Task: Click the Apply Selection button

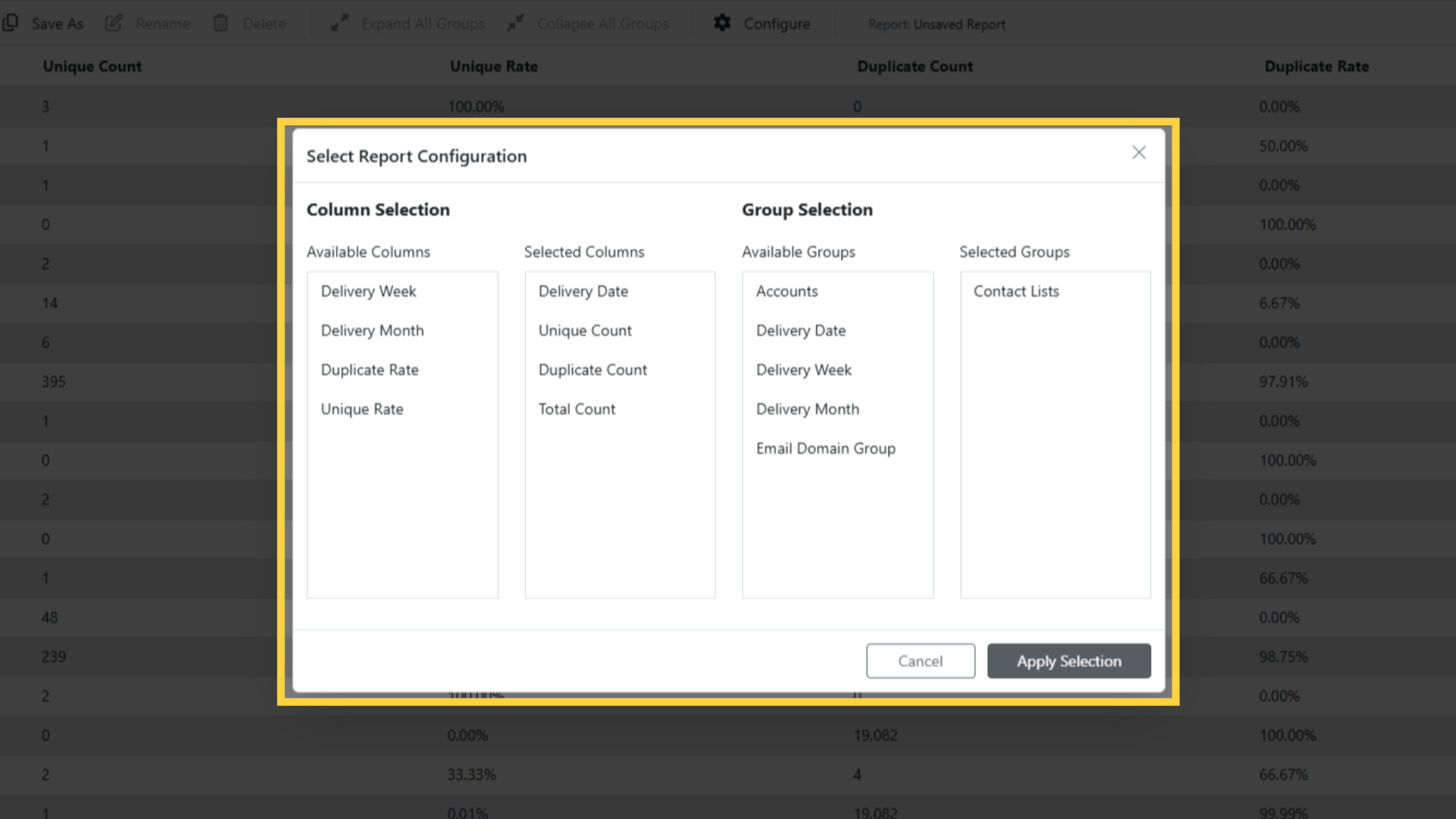Action: click(1068, 660)
